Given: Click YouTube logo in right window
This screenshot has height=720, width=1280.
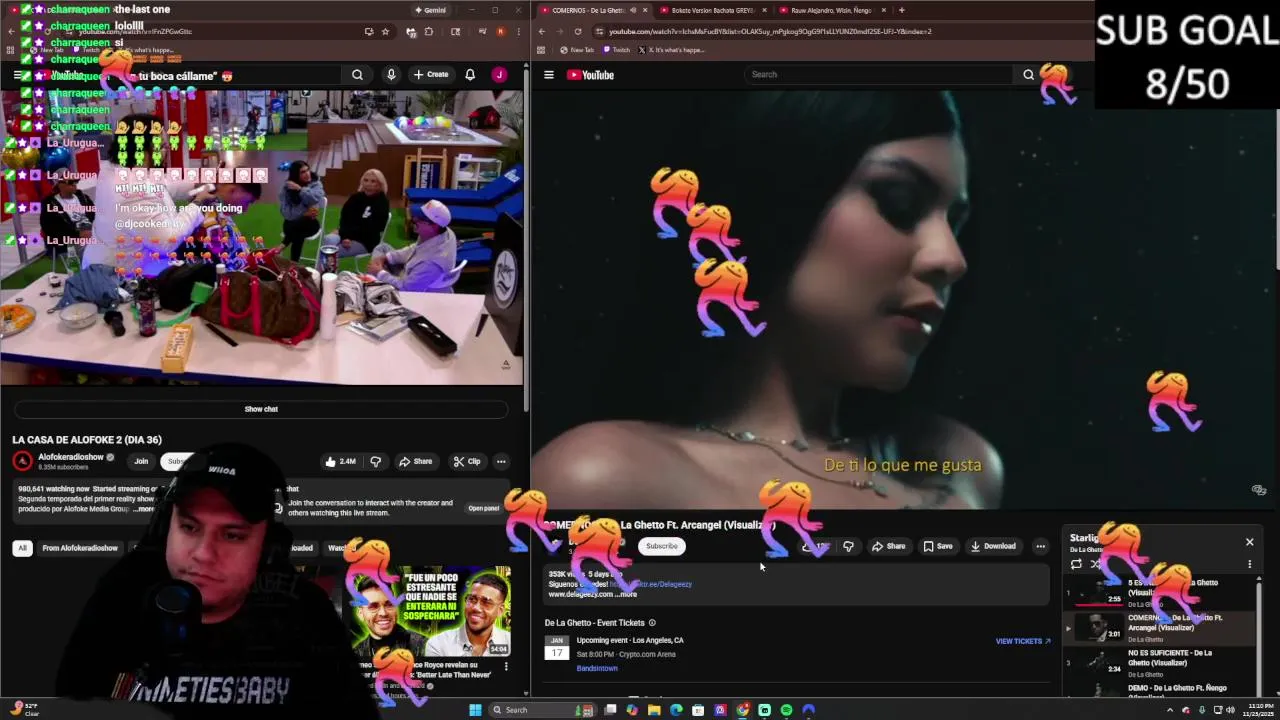Looking at the screenshot, I should pos(590,75).
